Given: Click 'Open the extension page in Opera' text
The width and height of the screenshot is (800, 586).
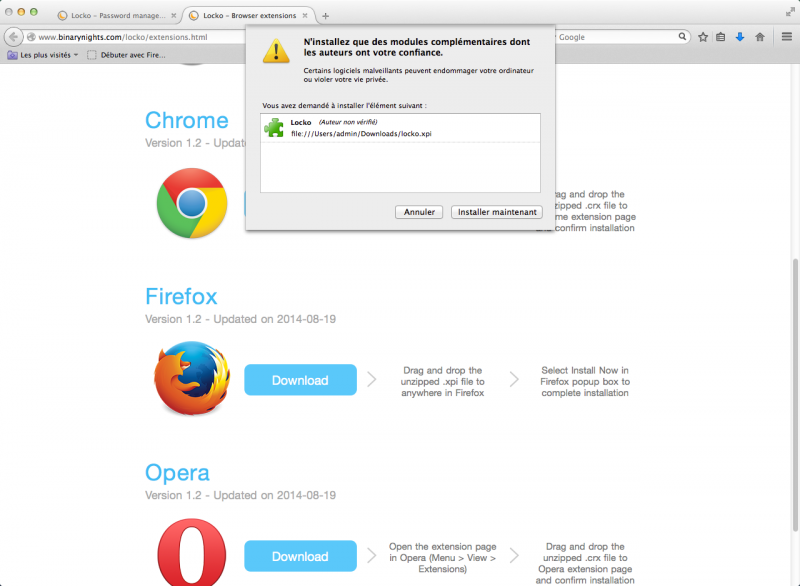Looking at the screenshot, I should [442, 557].
